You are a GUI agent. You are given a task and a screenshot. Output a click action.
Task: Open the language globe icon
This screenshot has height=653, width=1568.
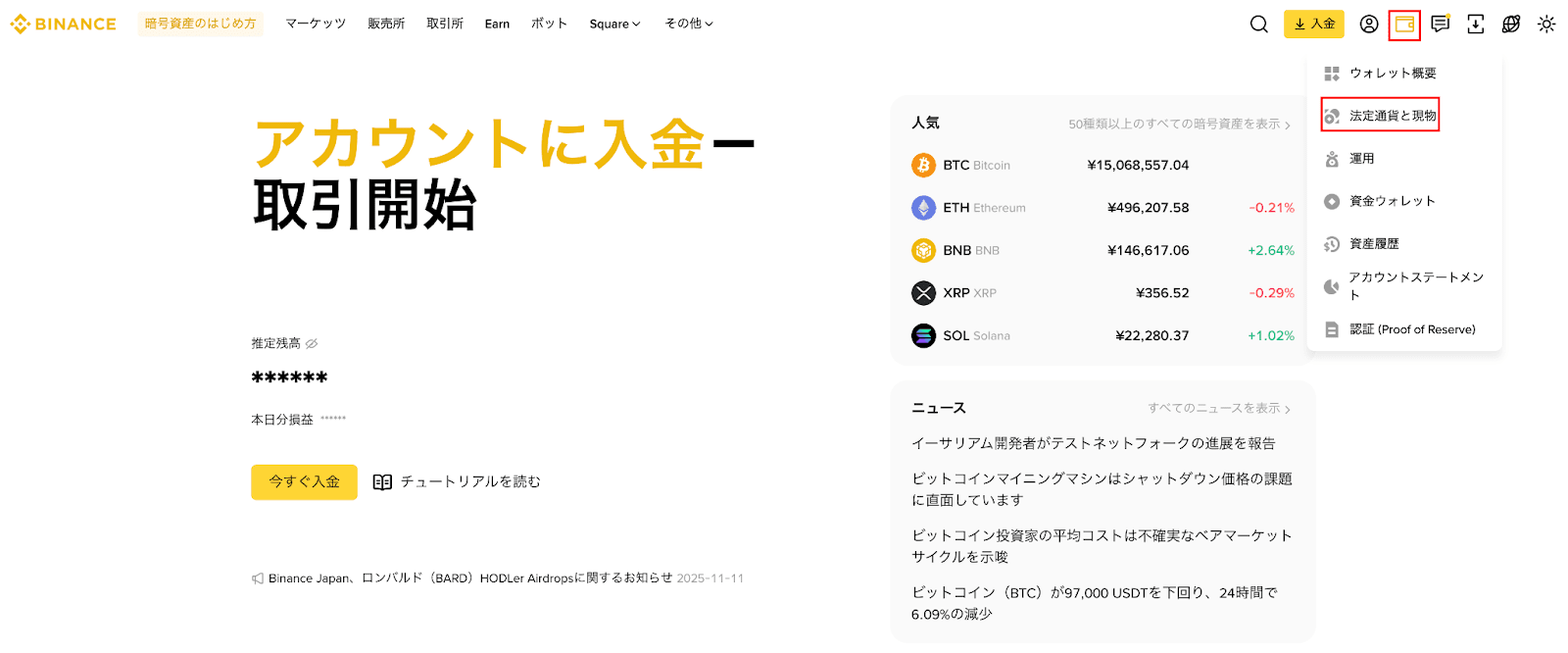(x=1511, y=25)
